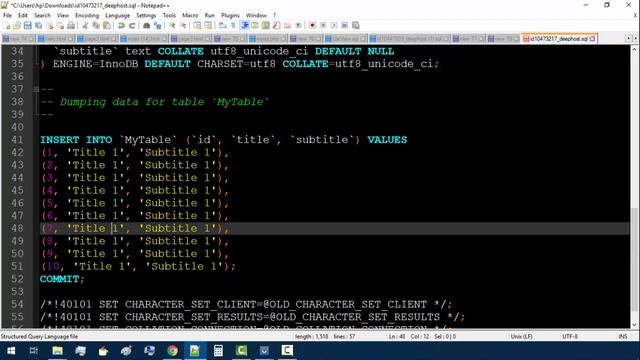Zoom in using the toolbar icon
Image resolution: width=640 pixels, height=360 pixels.
172,25
